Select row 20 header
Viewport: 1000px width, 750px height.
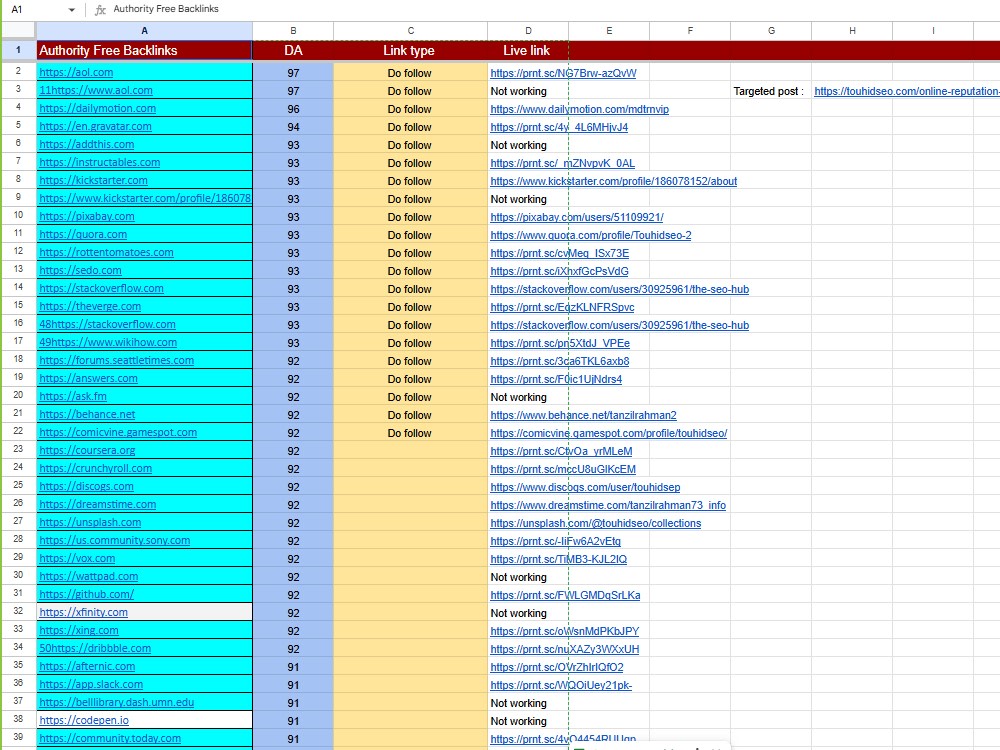[18, 395]
